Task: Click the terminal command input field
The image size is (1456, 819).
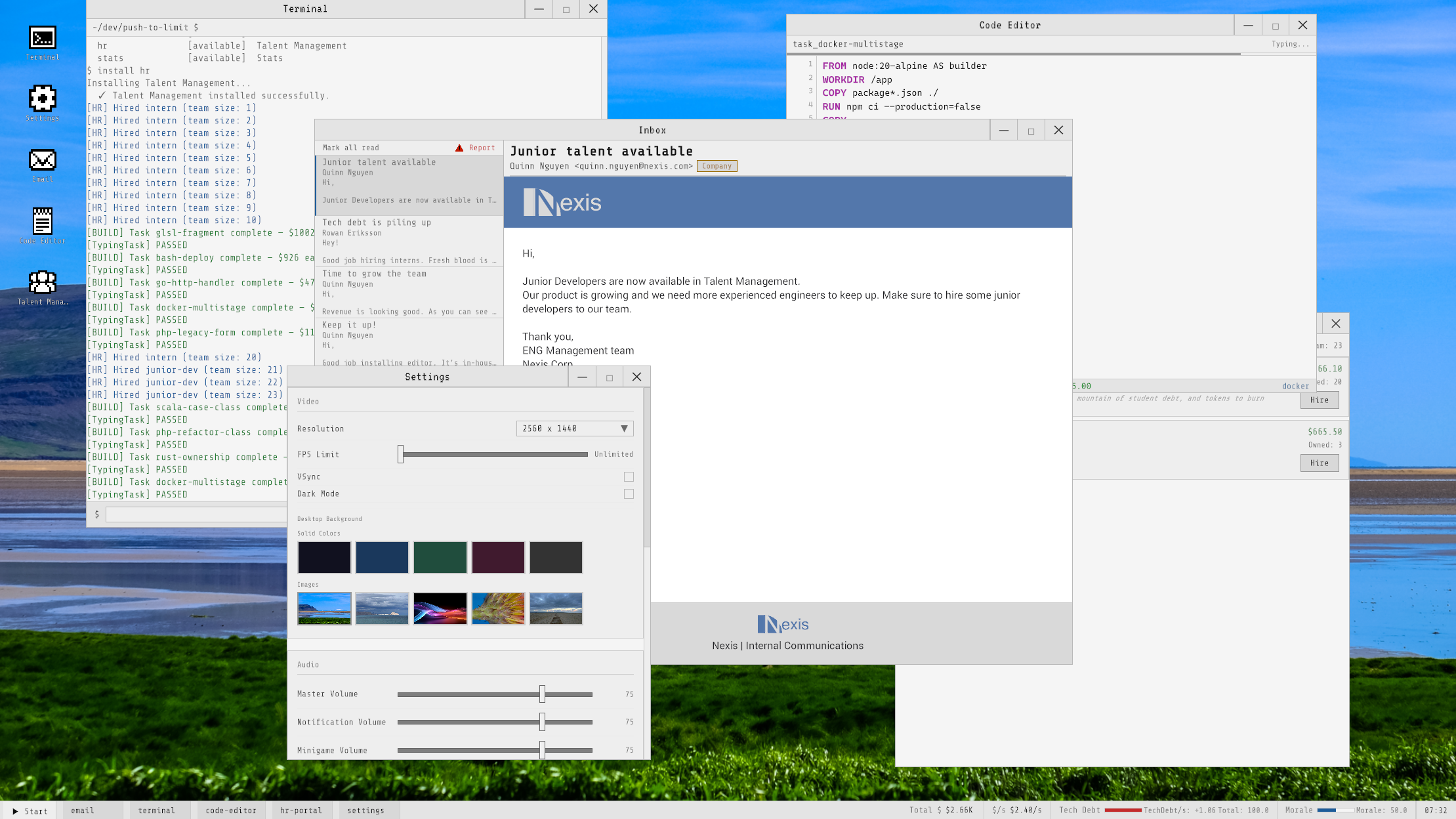Action: [x=196, y=514]
